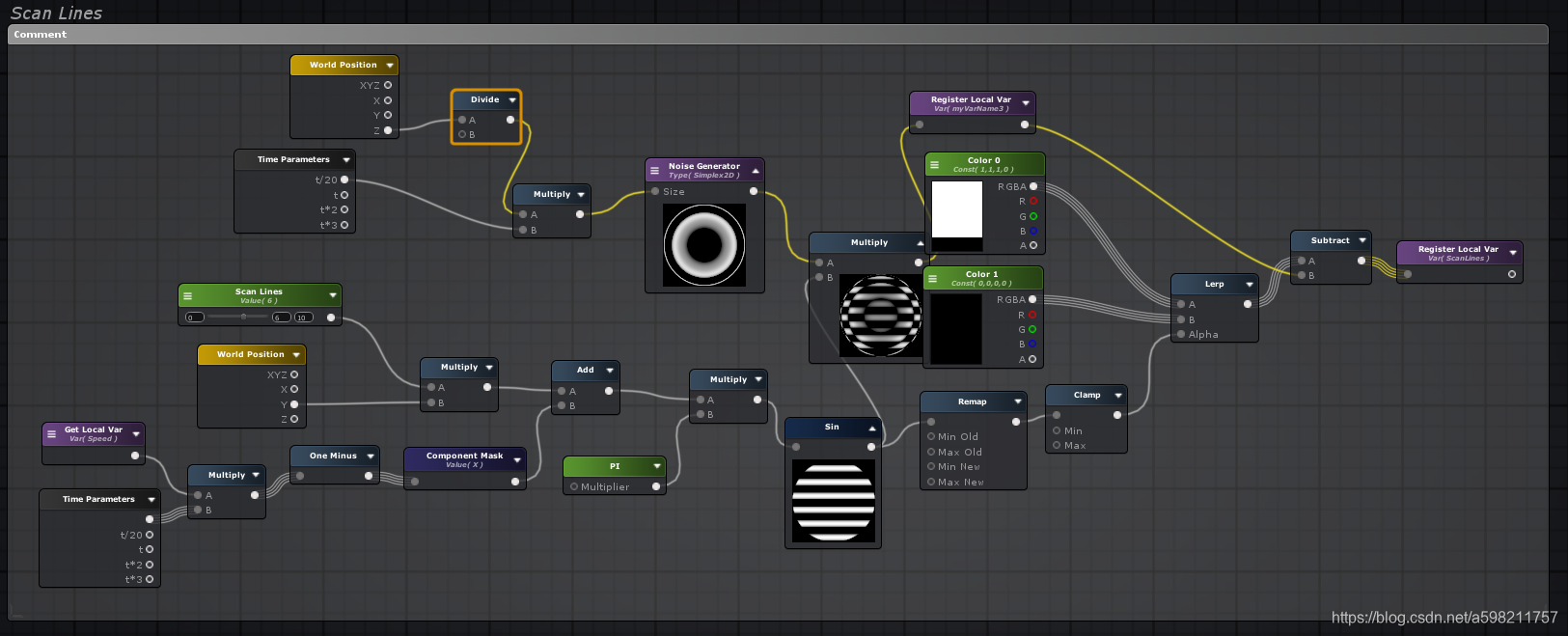Select the Color 0 green G output port
Viewport: 1568px width, 636px height.
tap(1033, 216)
